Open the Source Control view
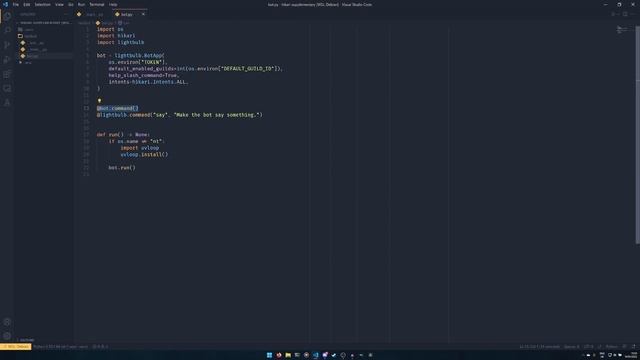Image resolution: width=640 pixels, height=360 pixels. click(x=7, y=45)
